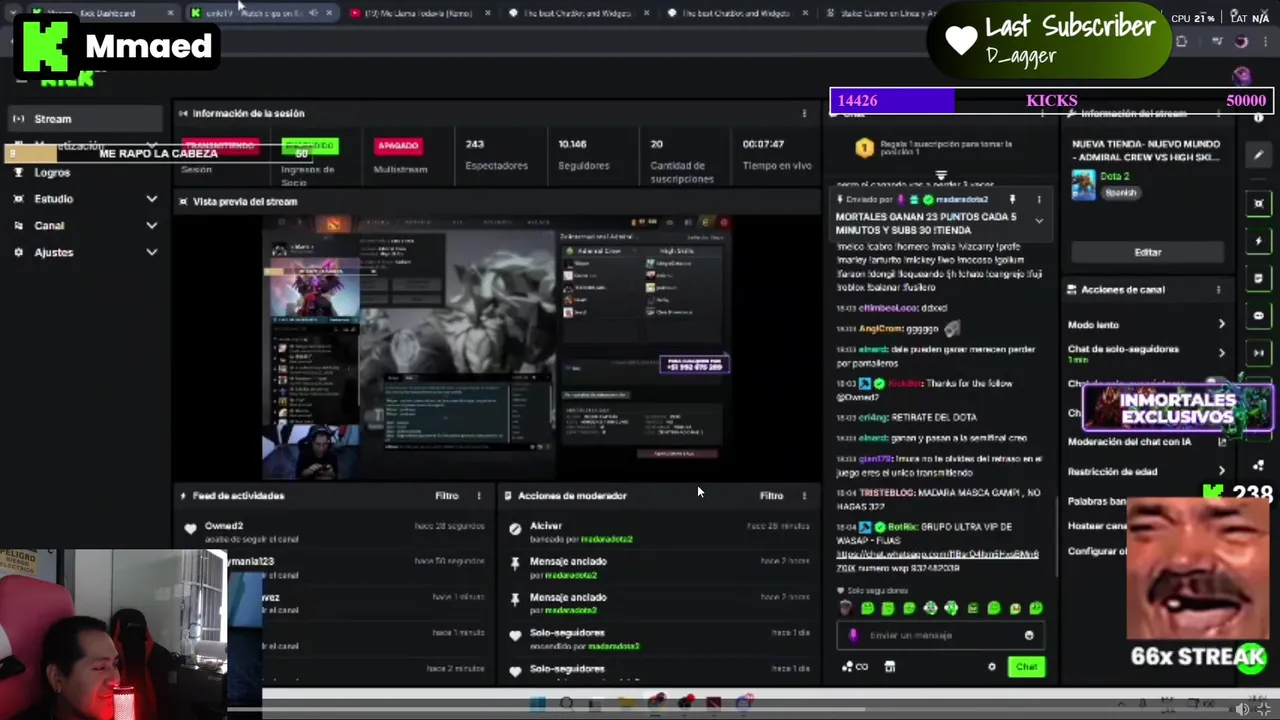Expand the gift leaderboard handle

[x=940, y=175]
